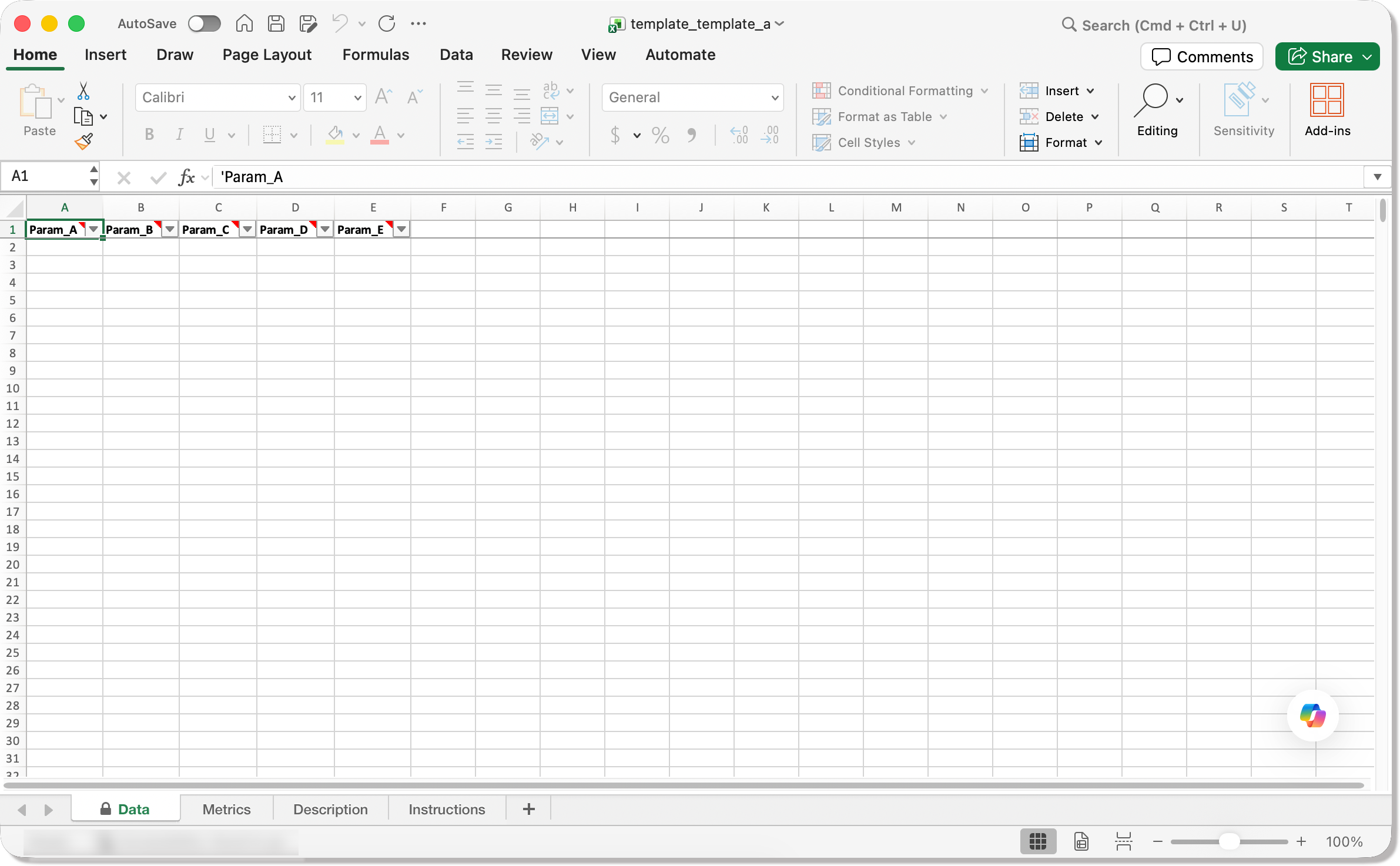
Task: Click the Comma Style icon
Action: click(x=692, y=135)
